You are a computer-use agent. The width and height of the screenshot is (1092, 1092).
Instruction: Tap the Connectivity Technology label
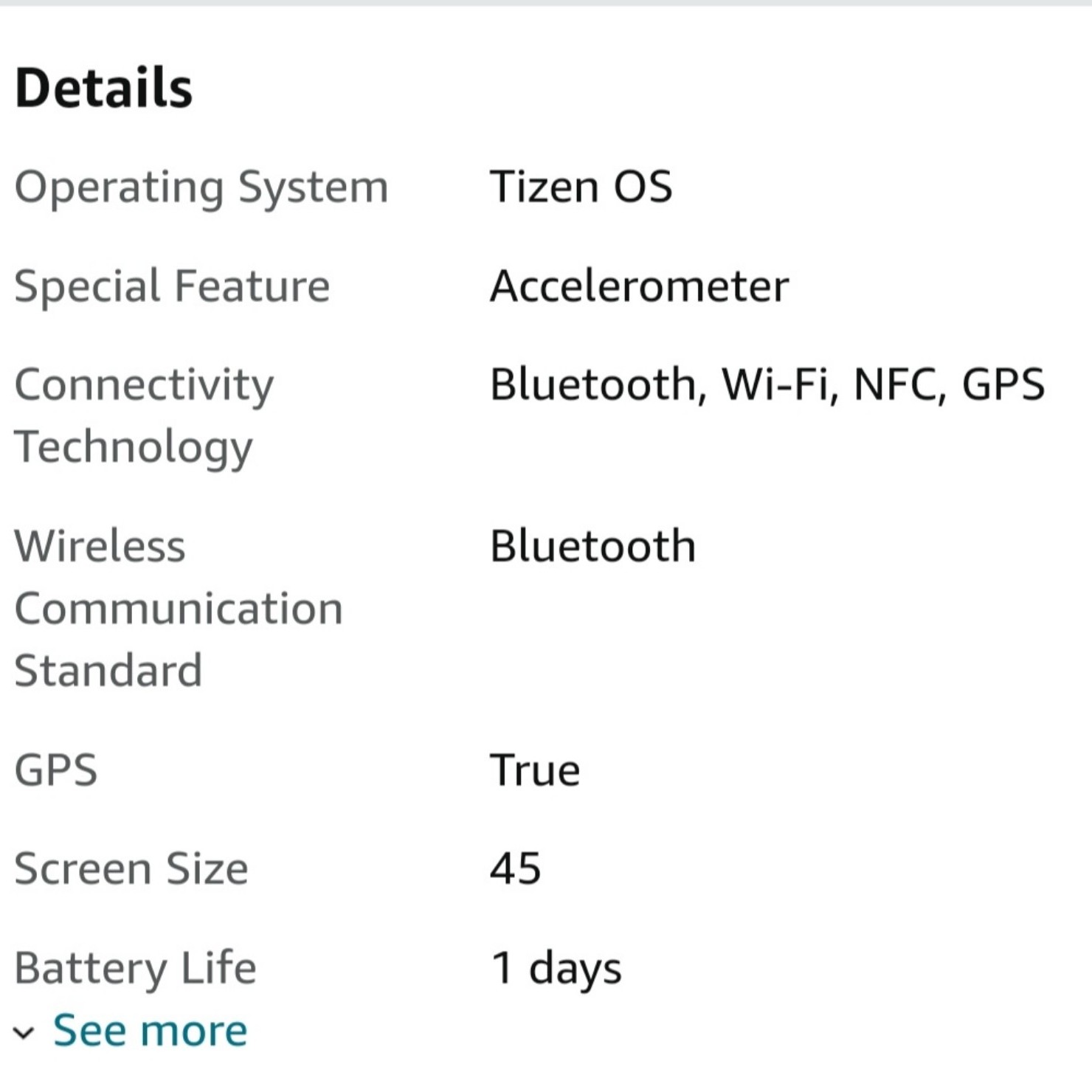click(145, 416)
